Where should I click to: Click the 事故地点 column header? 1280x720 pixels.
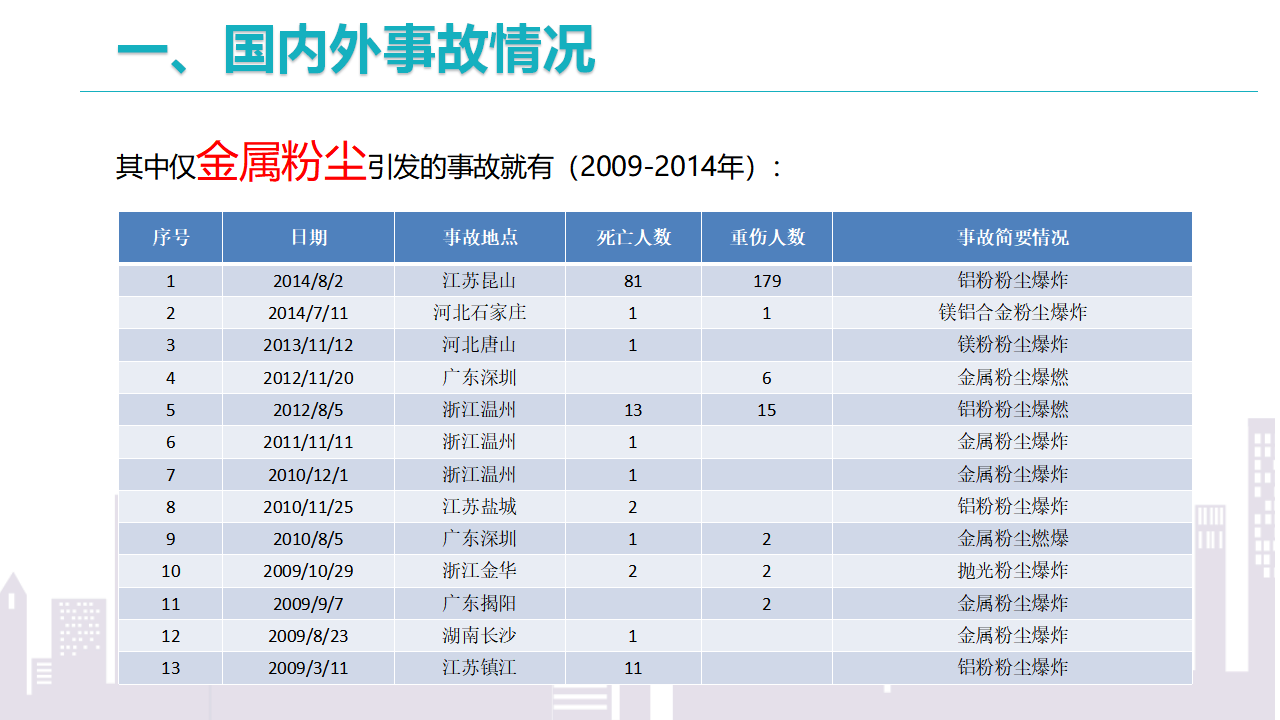tap(480, 237)
